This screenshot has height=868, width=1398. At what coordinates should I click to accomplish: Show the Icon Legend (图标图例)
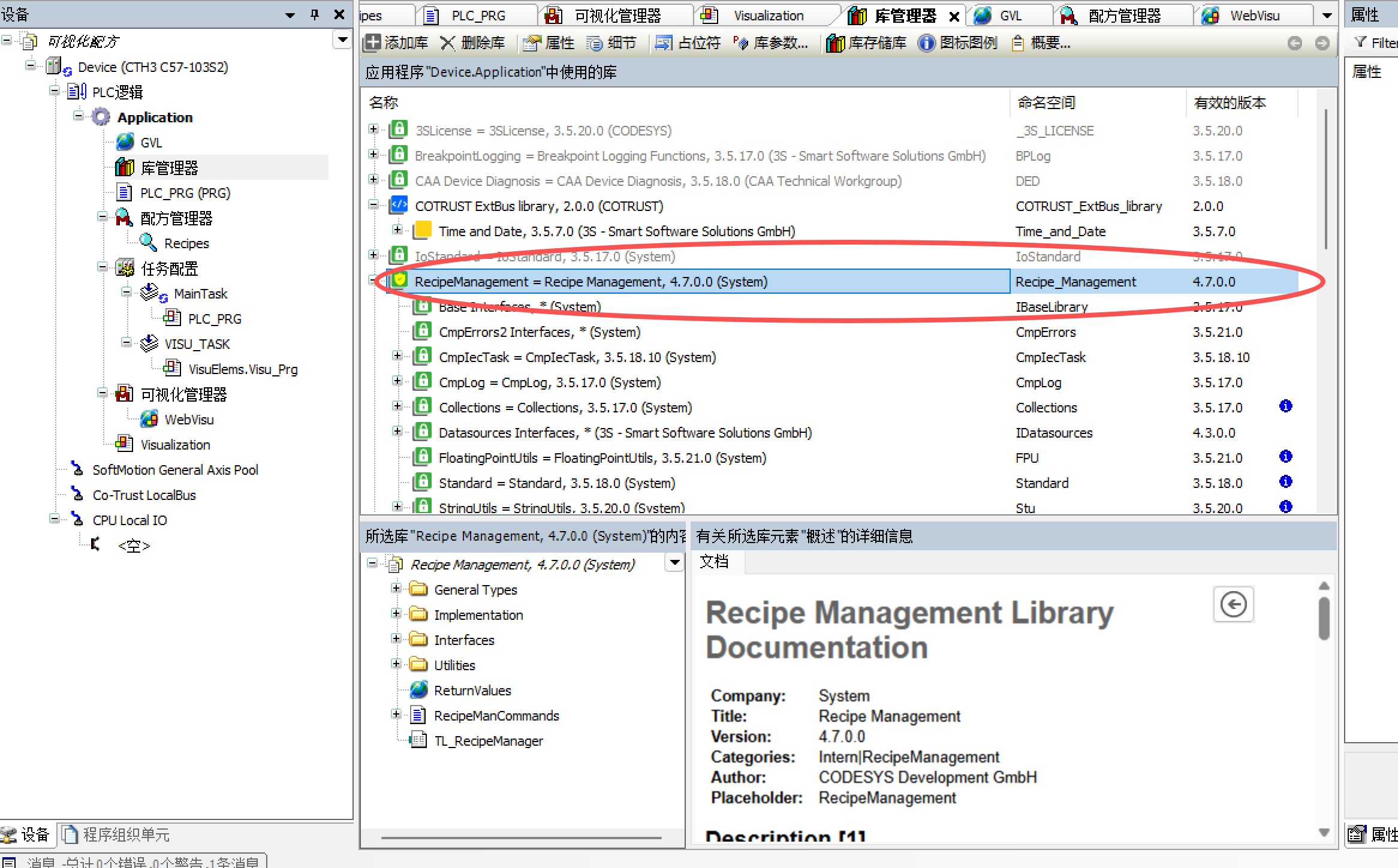(958, 43)
